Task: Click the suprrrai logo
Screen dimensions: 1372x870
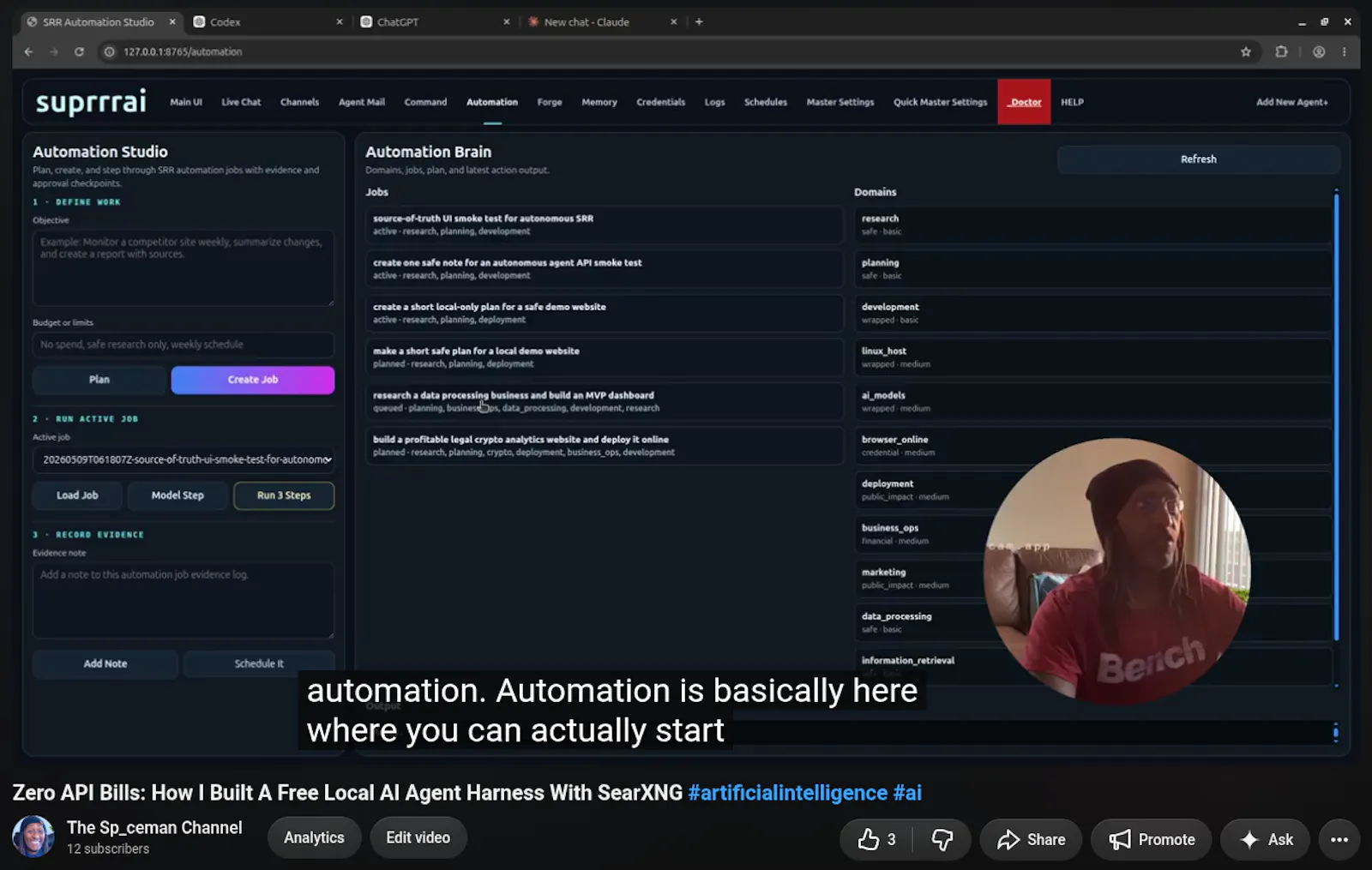Action: (91, 102)
